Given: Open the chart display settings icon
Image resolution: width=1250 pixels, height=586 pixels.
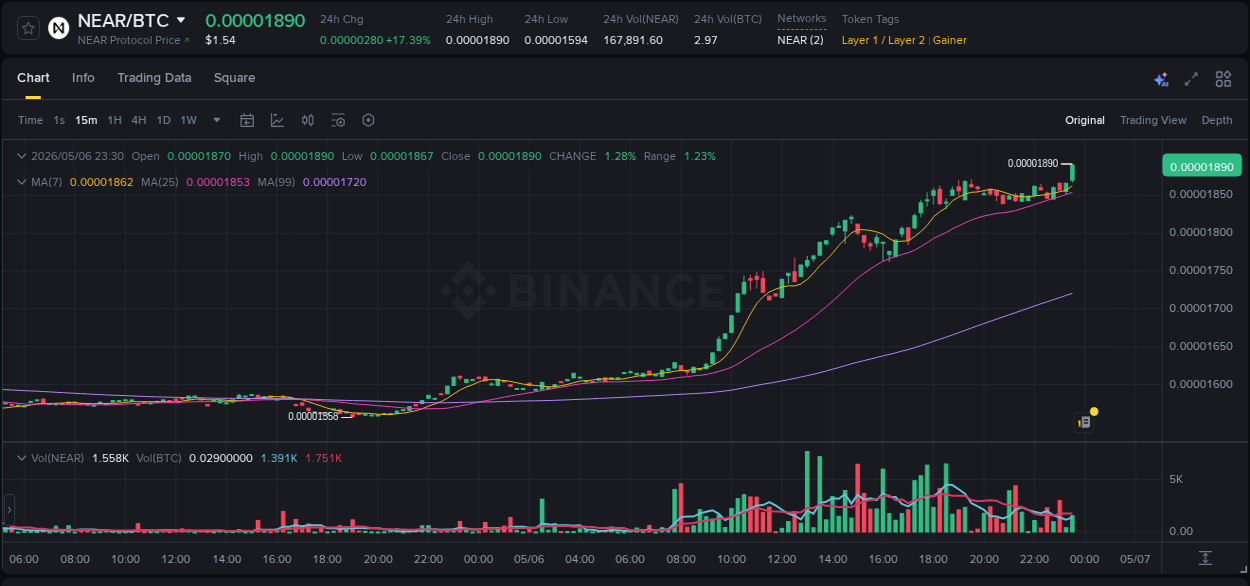Looking at the screenshot, I should point(338,120).
